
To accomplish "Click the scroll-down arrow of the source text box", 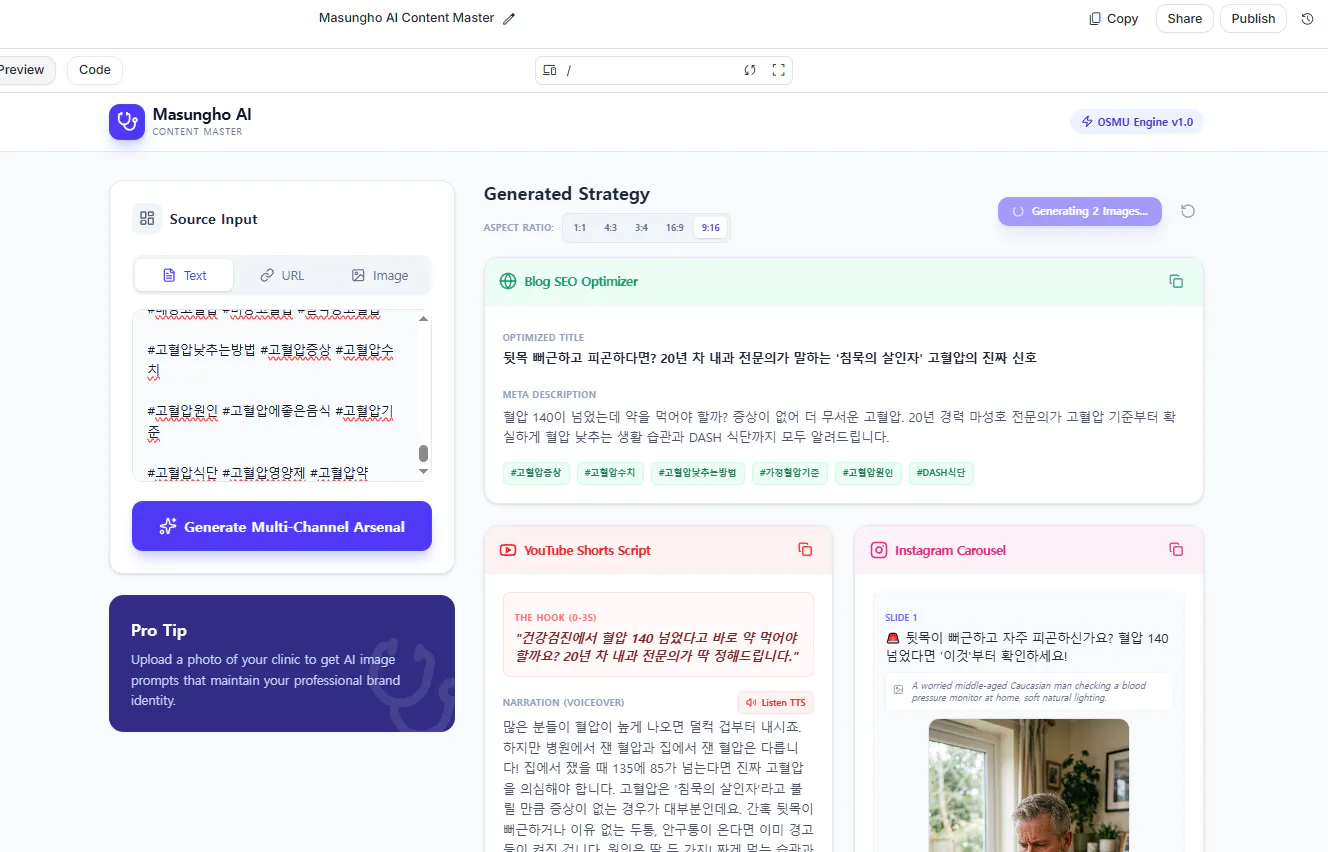I will (424, 471).
